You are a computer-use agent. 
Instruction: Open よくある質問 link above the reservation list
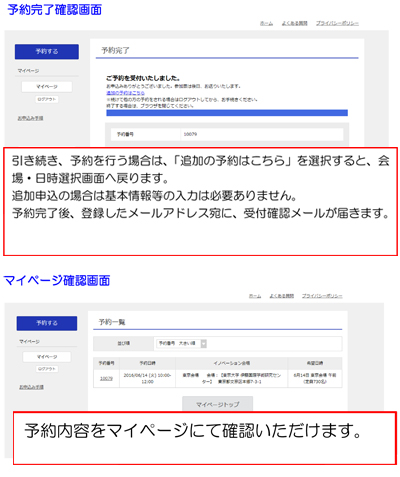282,296
